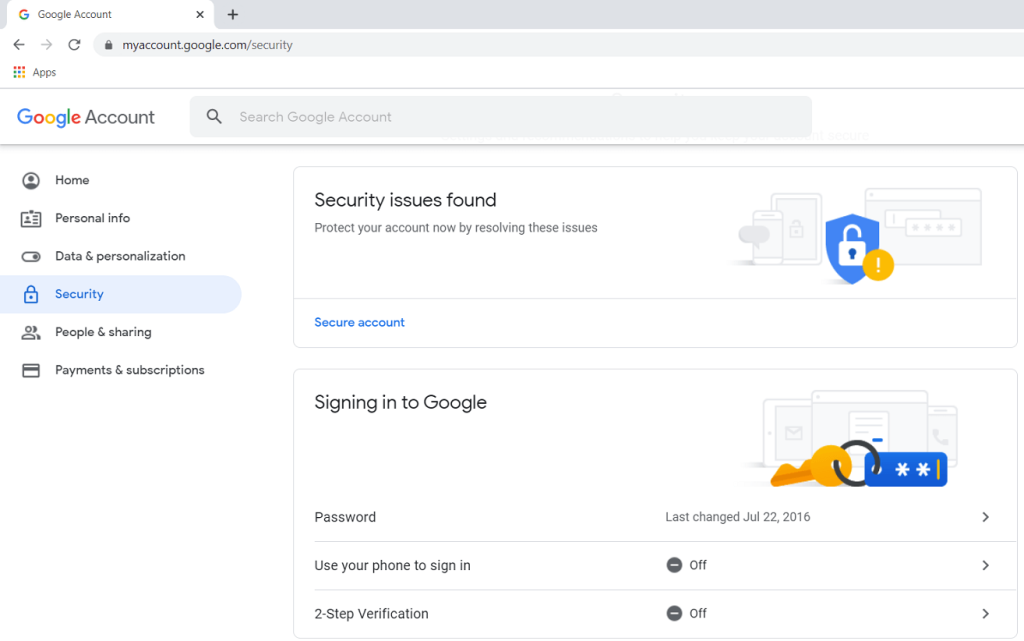This screenshot has width=1024, height=641.
Task: Click the Home person icon in sidebar
Action: tap(31, 181)
